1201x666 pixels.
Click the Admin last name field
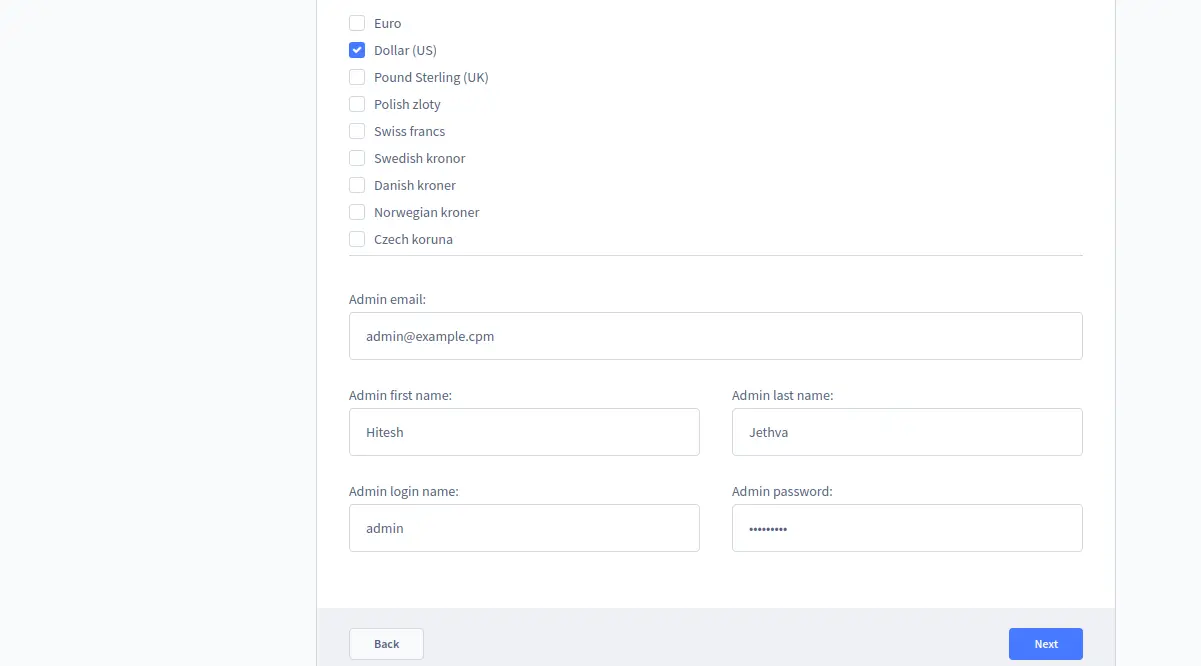click(907, 432)
